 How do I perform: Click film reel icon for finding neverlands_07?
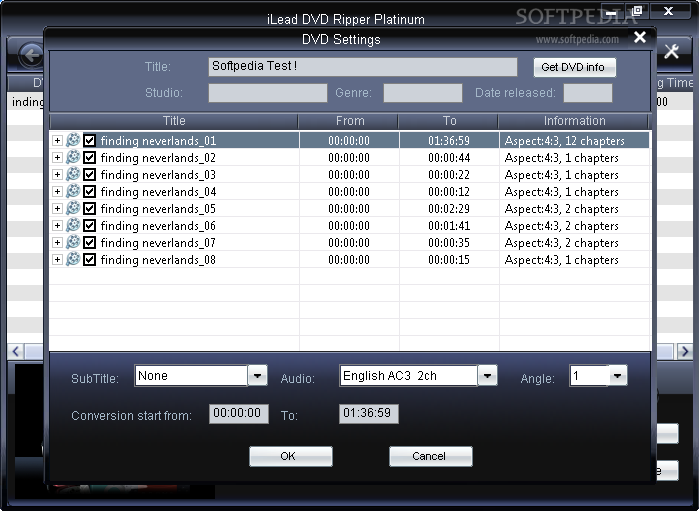click(73, 242)
